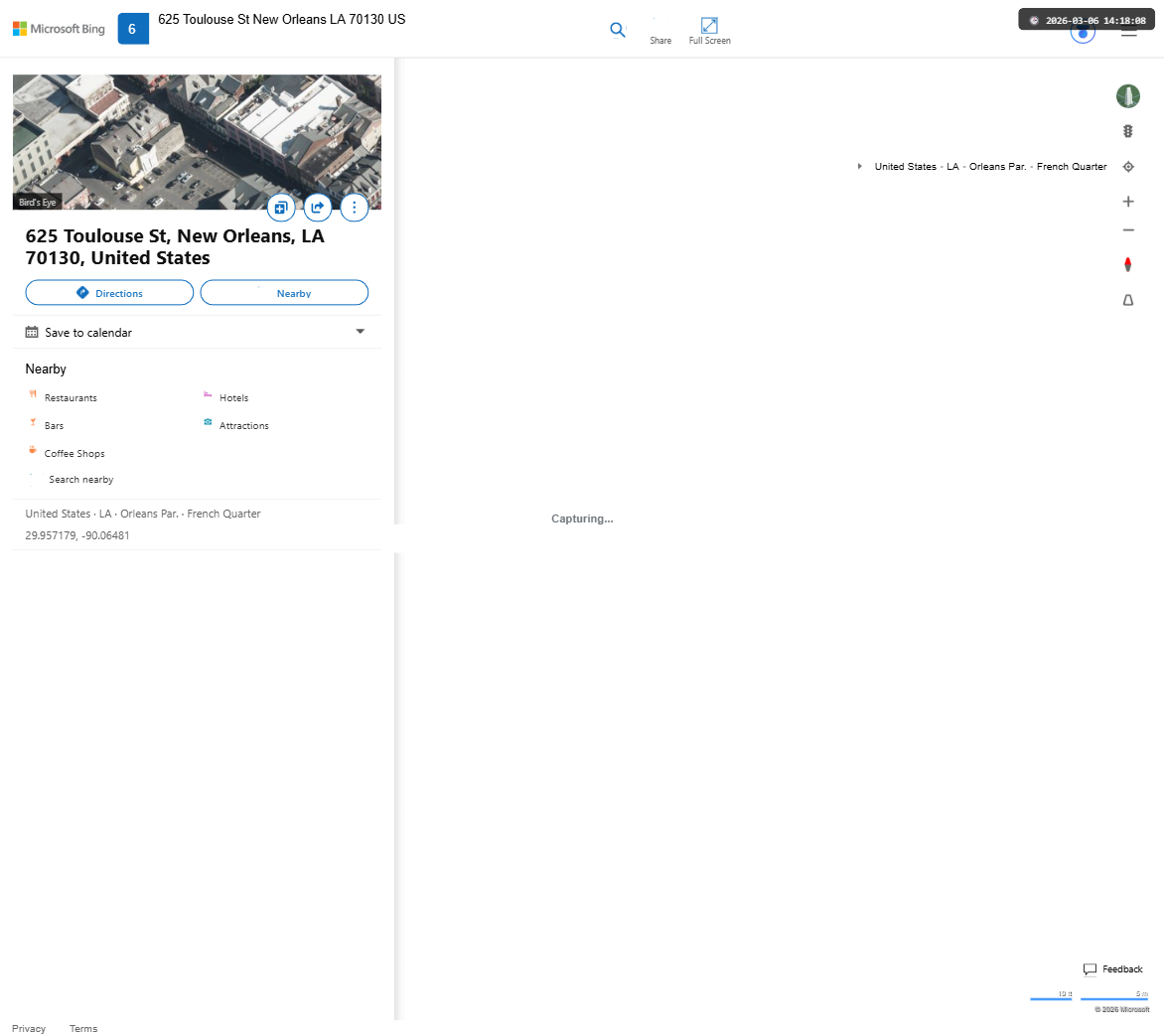
Task: Expand the breadcrumb location arrow
Action: pyautogui.click(x=860, y=166)
